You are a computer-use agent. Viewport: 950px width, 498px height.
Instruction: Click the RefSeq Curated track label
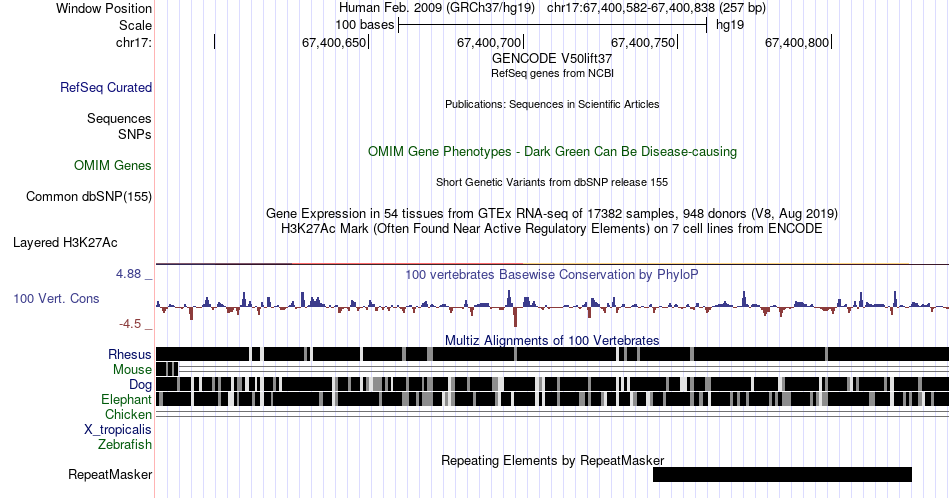click(x=105, y=87)
